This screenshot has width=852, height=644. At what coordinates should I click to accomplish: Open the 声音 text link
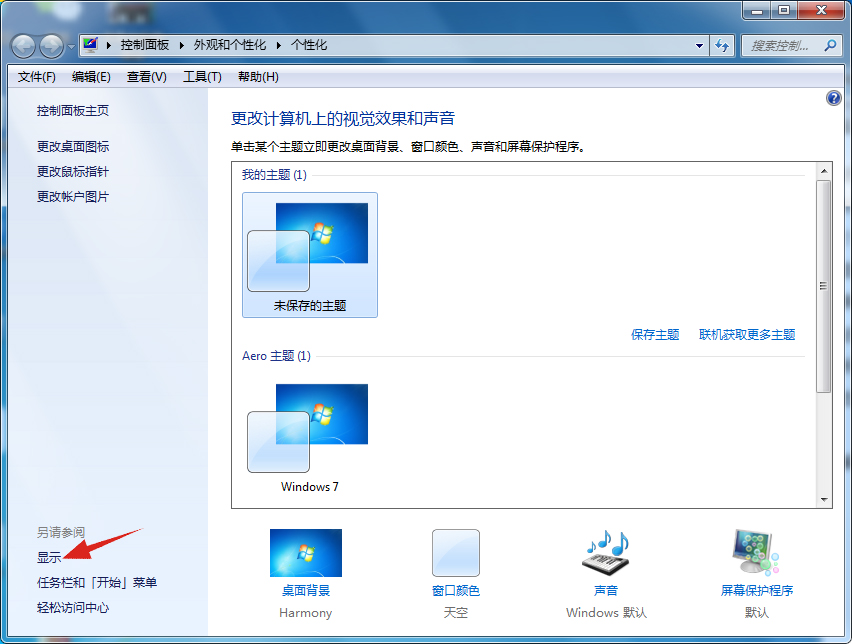[606, 591]
